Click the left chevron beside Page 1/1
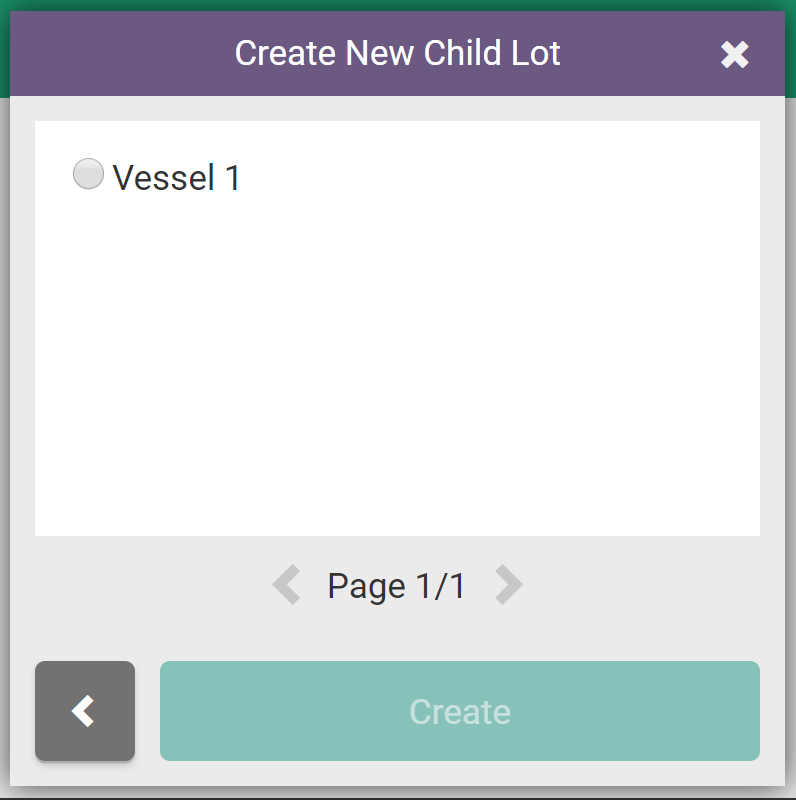The height and width of the screenshot is (800, 796). coord(287,585)
